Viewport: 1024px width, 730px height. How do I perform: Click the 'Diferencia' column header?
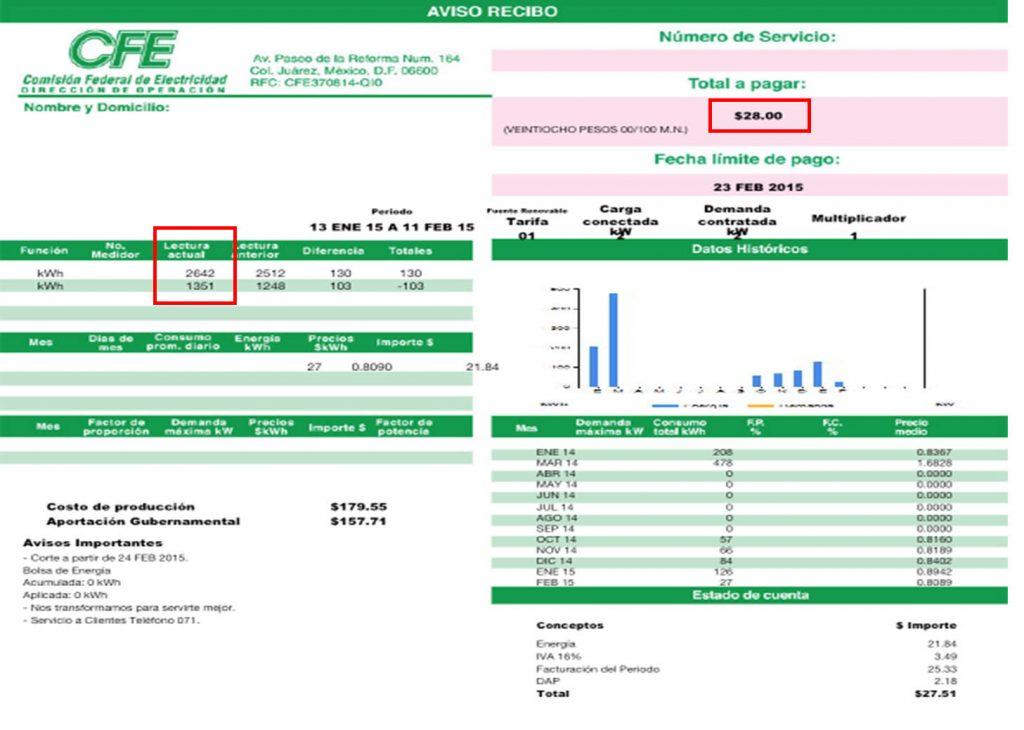click(x=333, y=251)
